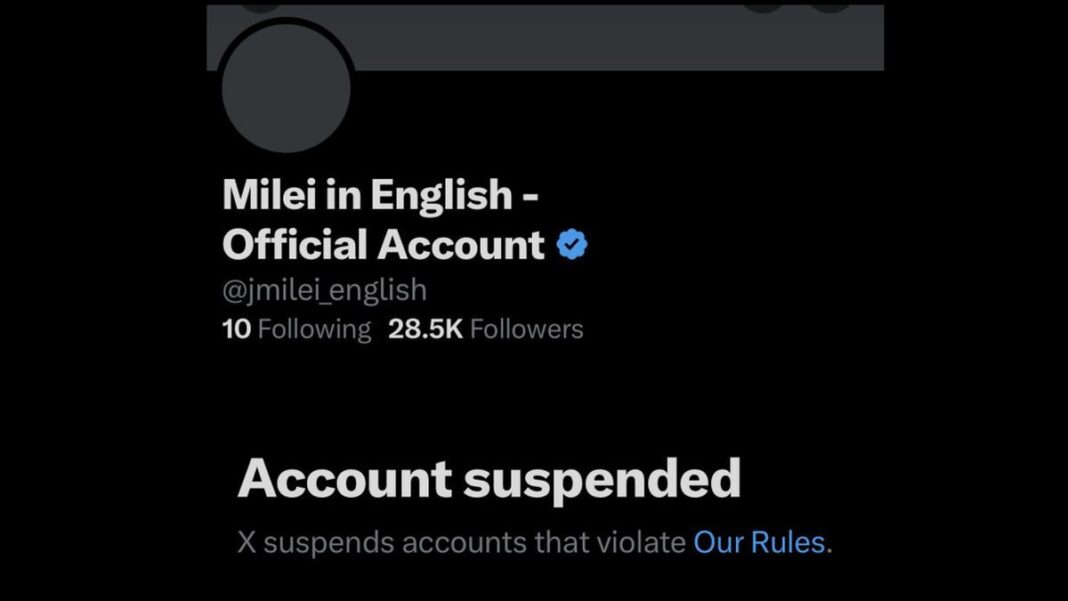The width and height of the screenshot is (1068, 601).
Task: Click the "10" following count number
Action: coord(236,329)
